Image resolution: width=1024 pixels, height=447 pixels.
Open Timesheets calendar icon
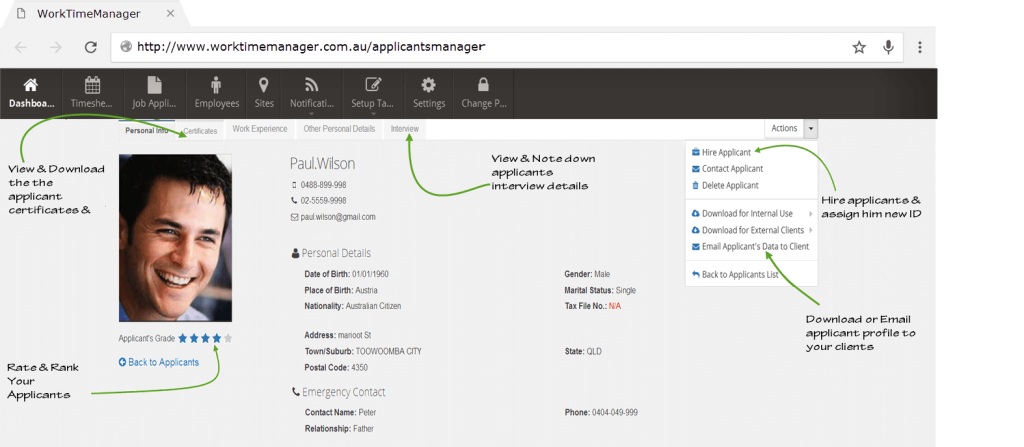(x=92, y=86)
